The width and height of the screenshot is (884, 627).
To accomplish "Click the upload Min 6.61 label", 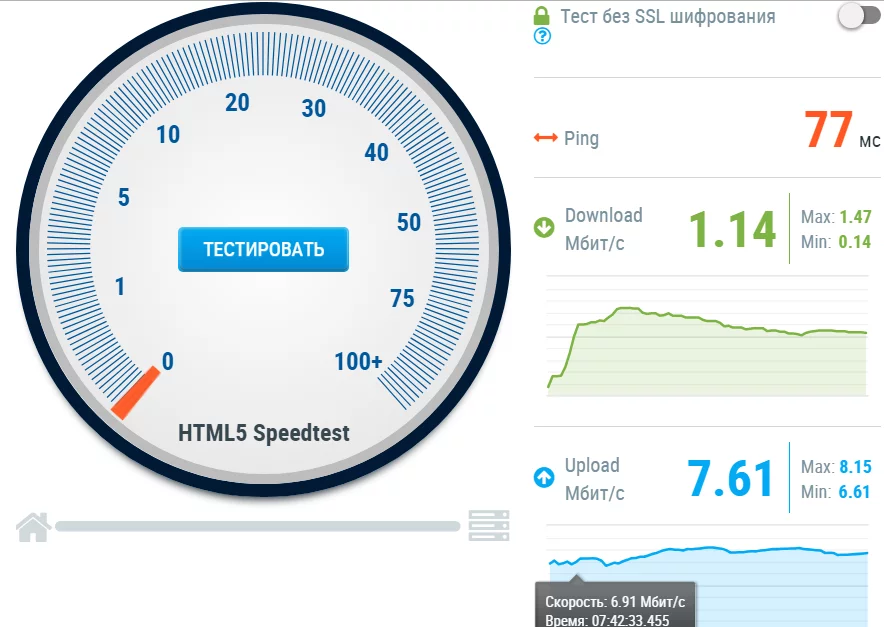I will click(836, 492).
